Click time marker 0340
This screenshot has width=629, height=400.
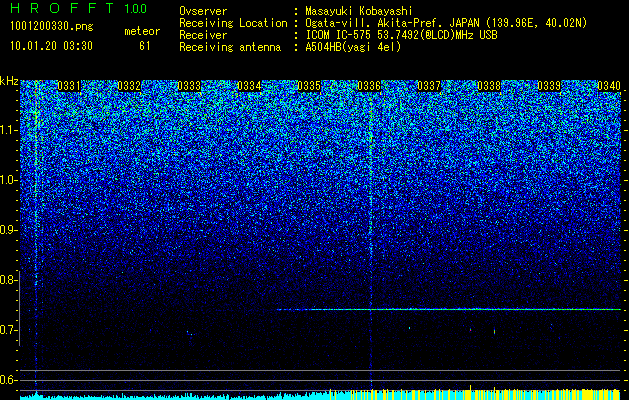tap(609, 86)
